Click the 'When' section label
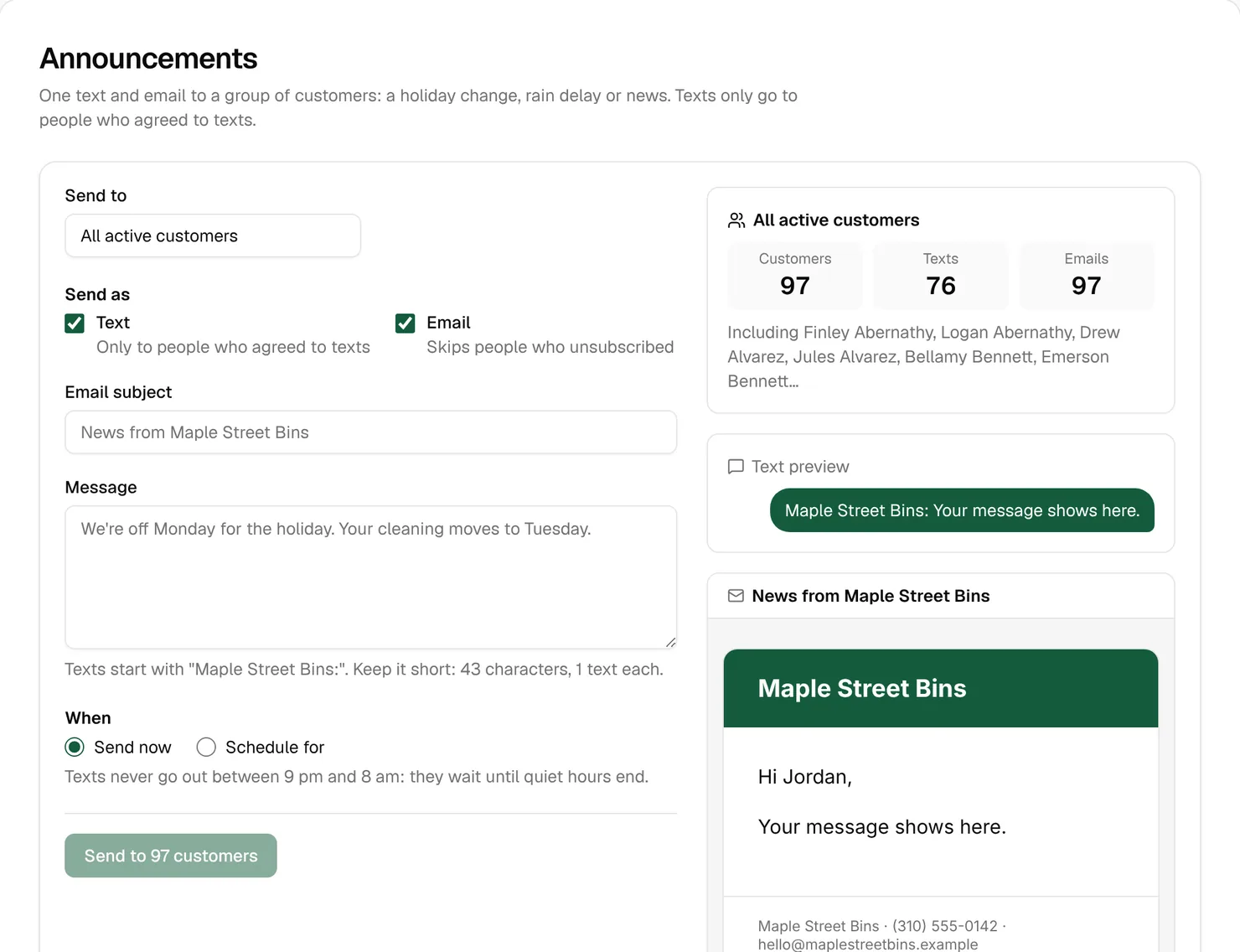This screenshot has height=952, width=1240. [x=88, y=718]
